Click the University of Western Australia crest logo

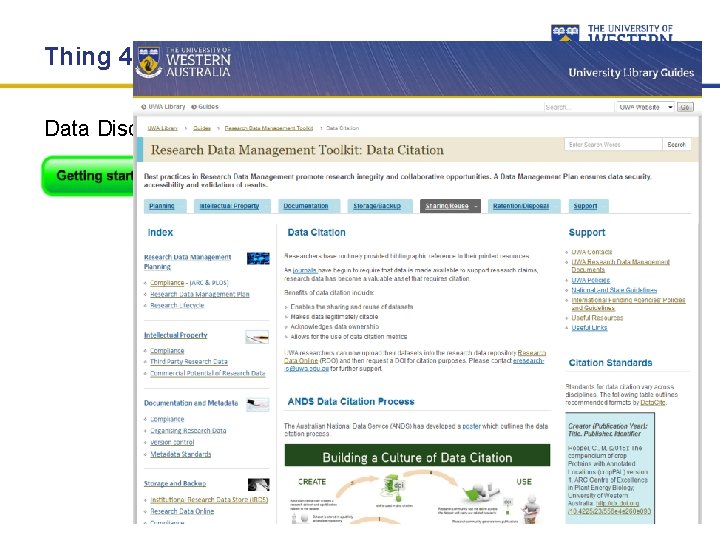(150, 62)
